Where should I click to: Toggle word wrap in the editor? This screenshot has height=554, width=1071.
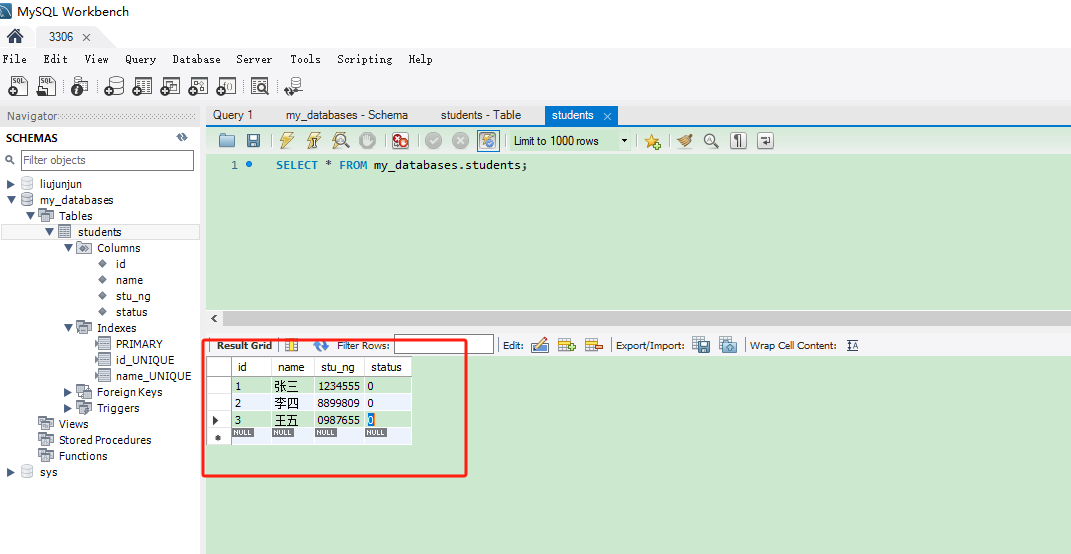point(766,141)
